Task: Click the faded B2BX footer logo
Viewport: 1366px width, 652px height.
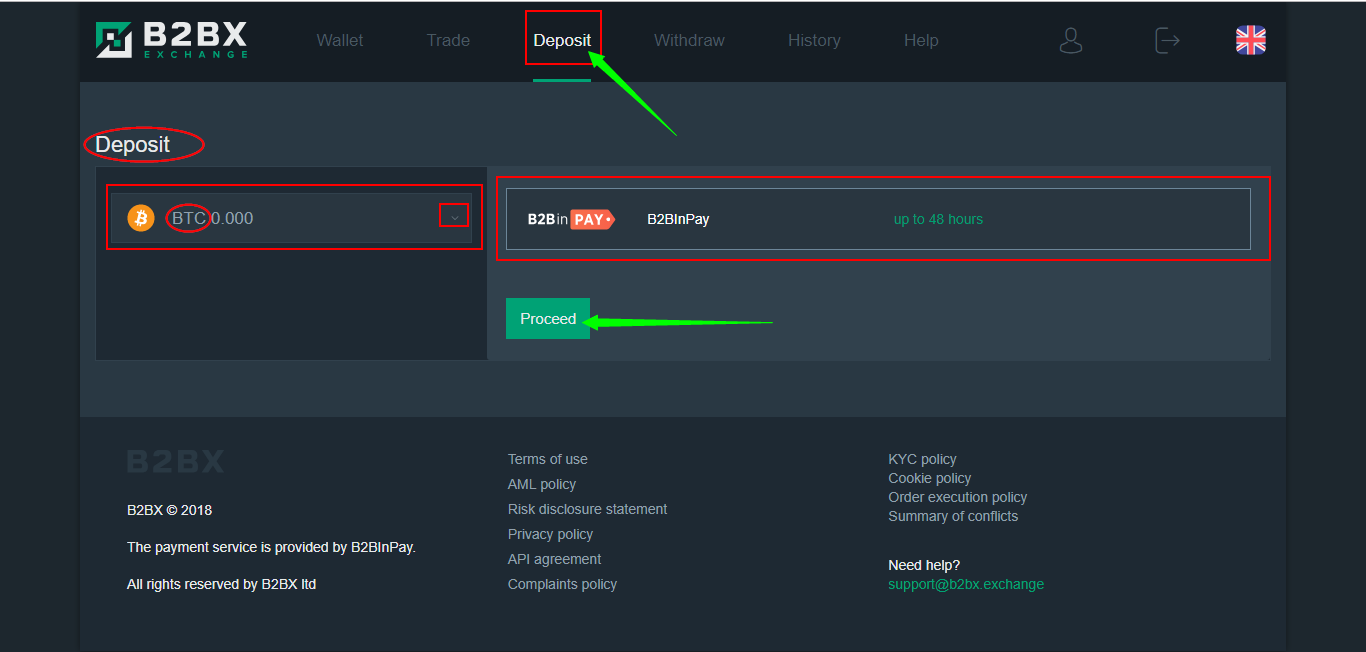Action: (x=175, y=461)
